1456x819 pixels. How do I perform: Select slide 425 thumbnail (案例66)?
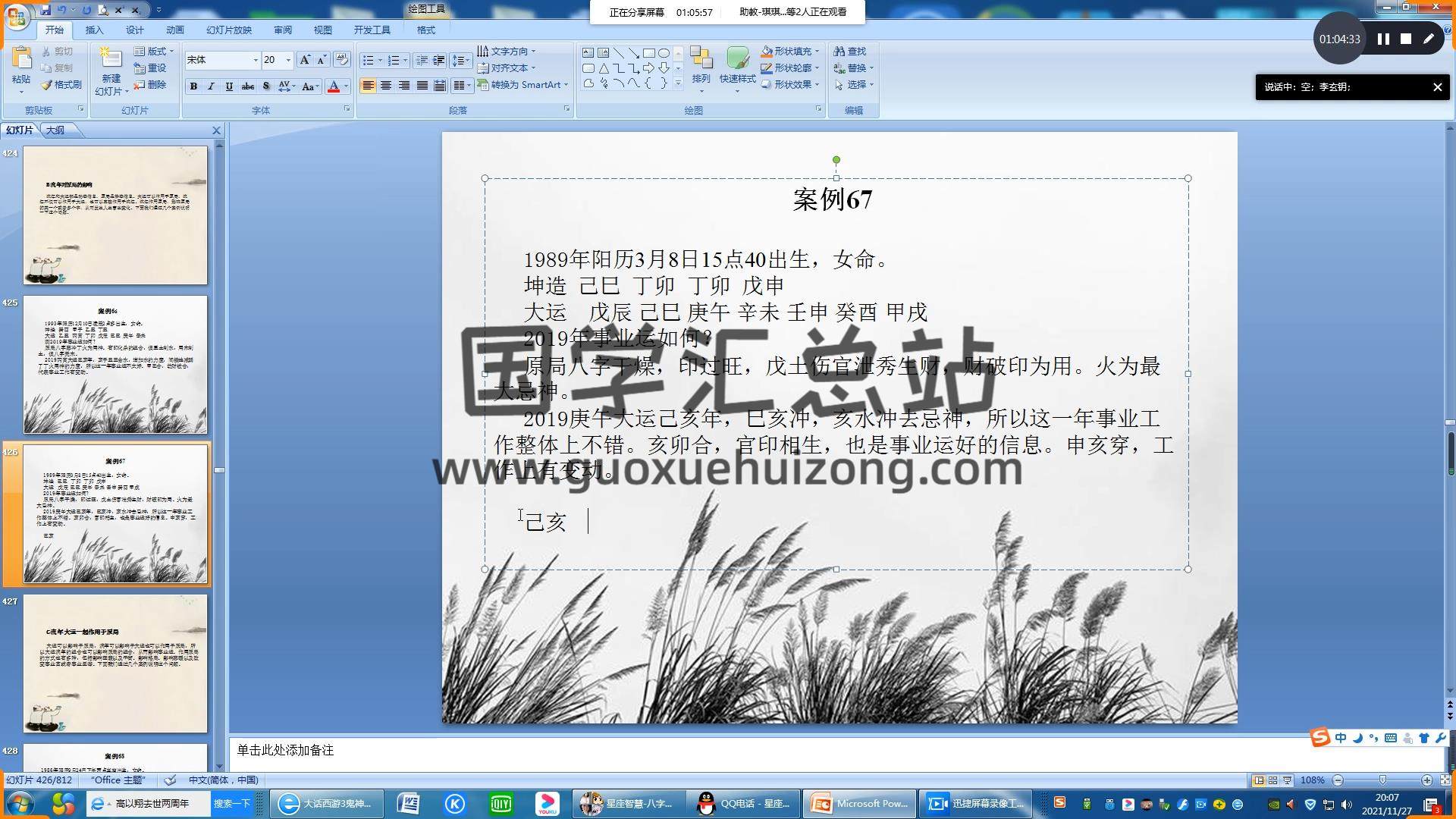click(x=115, y=365)
